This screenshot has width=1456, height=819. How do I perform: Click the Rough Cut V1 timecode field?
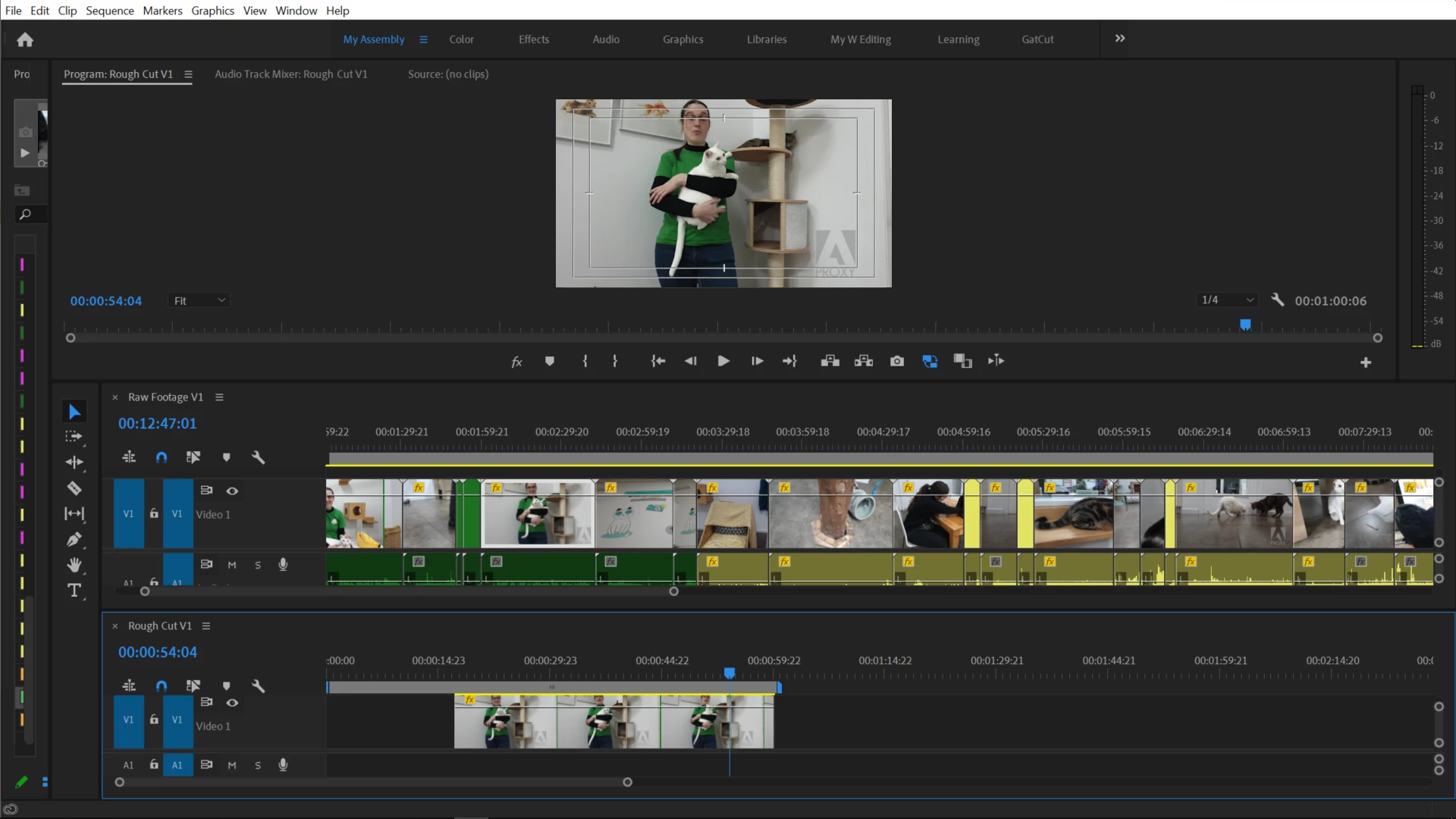157,652
